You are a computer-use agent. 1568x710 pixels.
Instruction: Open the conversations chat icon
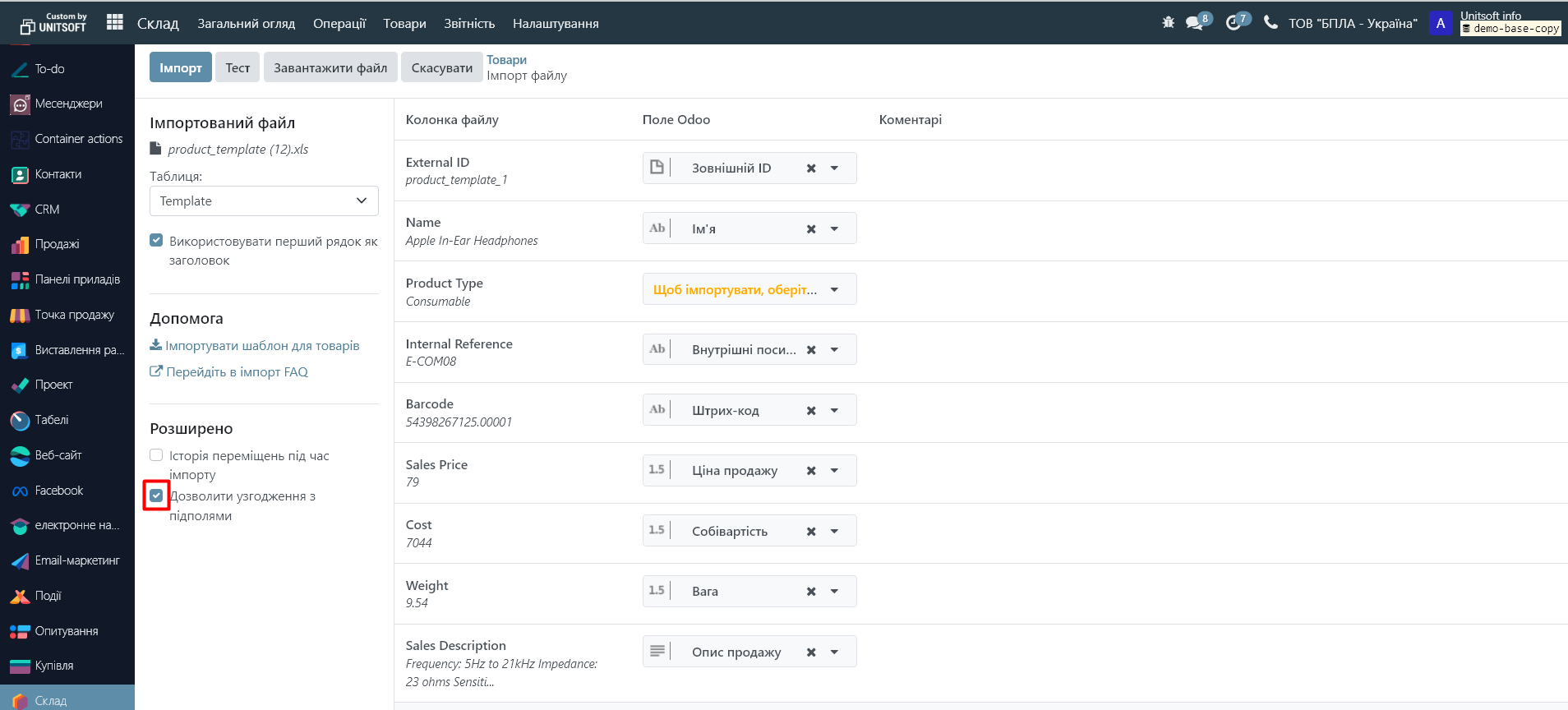tap(1195, 23)
